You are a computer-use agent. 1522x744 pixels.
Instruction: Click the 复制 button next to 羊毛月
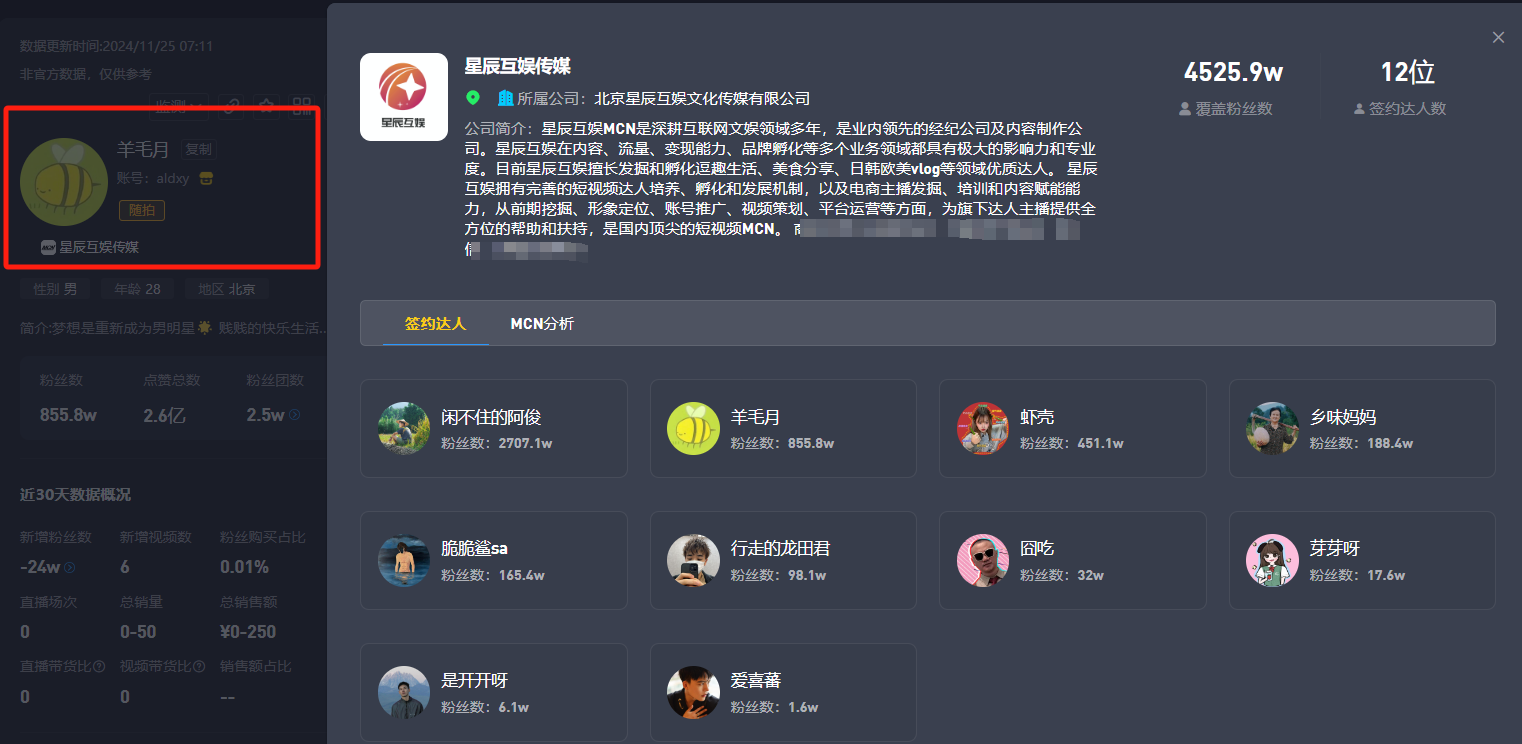[199, 150]
